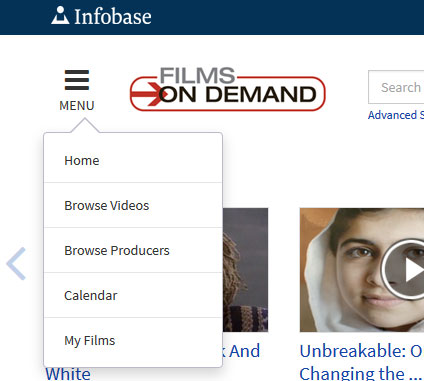This screenshot has width=424, height=381.
Task: Focus the Search input field
Action: click(396, 87)
